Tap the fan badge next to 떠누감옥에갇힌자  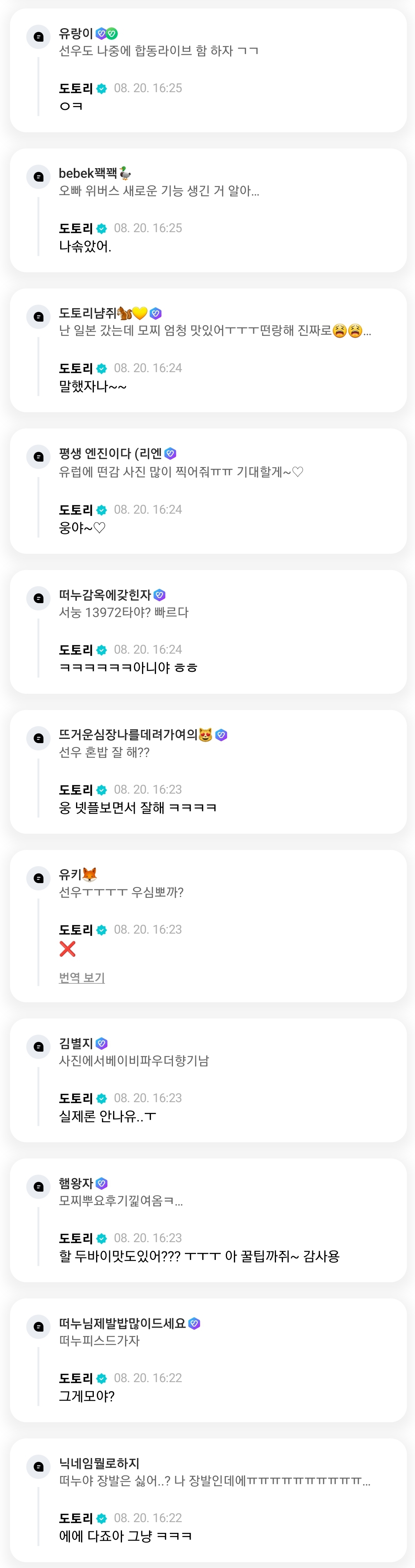160,595
